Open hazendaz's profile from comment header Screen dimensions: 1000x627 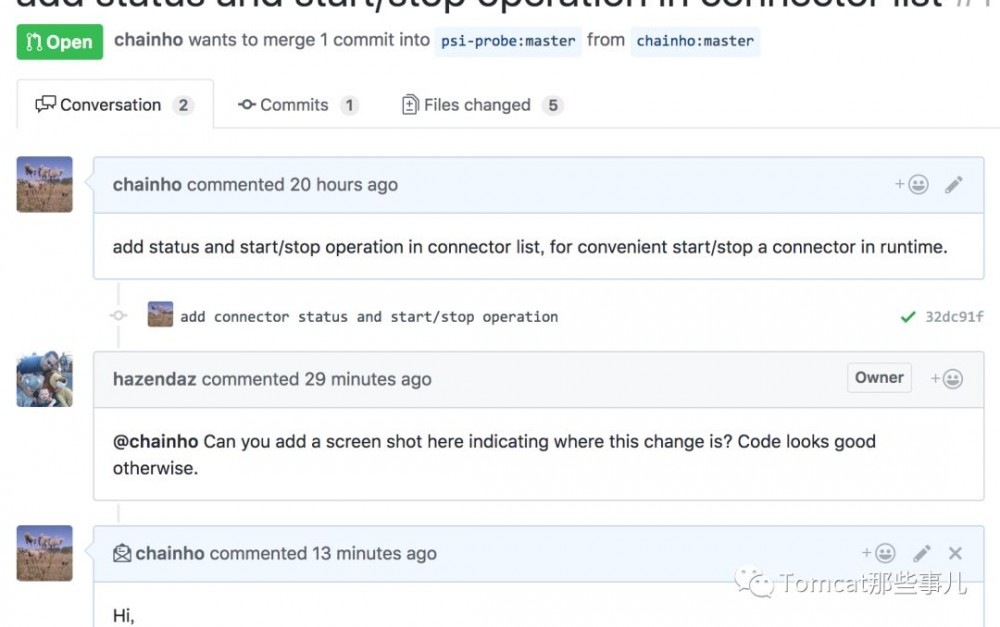coord(155,379)
